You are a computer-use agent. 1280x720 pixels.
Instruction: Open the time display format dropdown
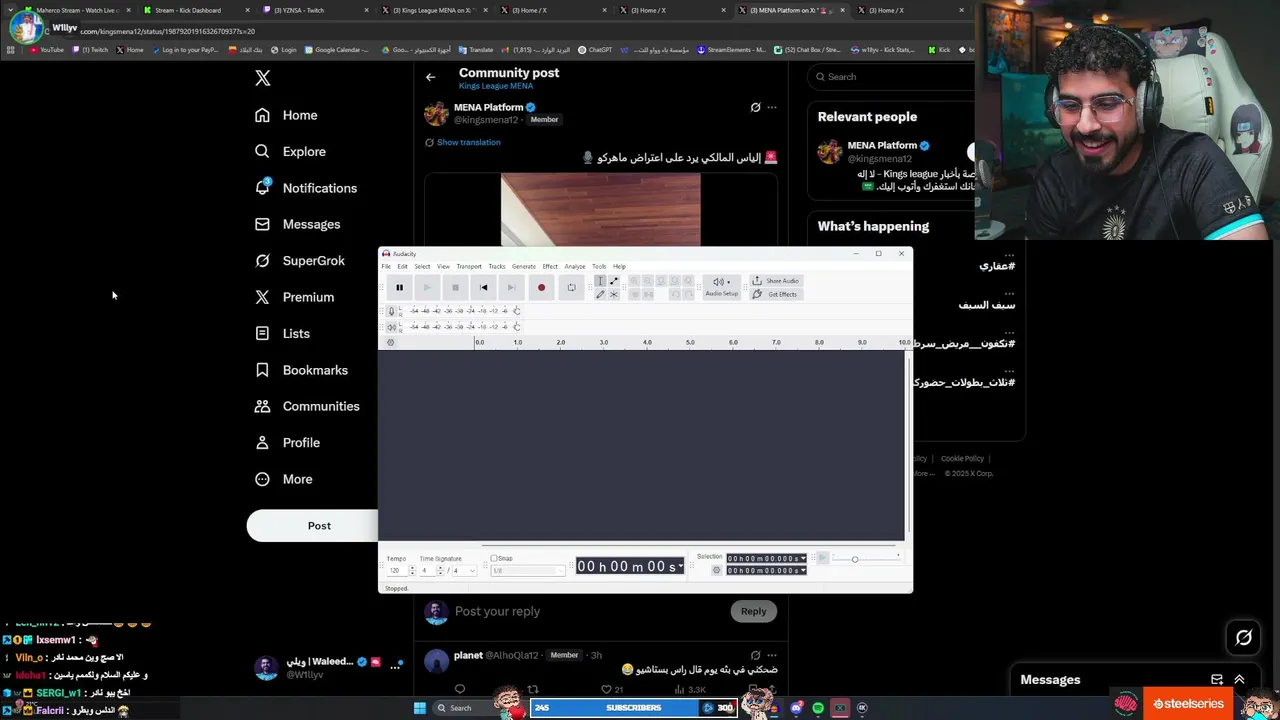[x=681, y=566]
